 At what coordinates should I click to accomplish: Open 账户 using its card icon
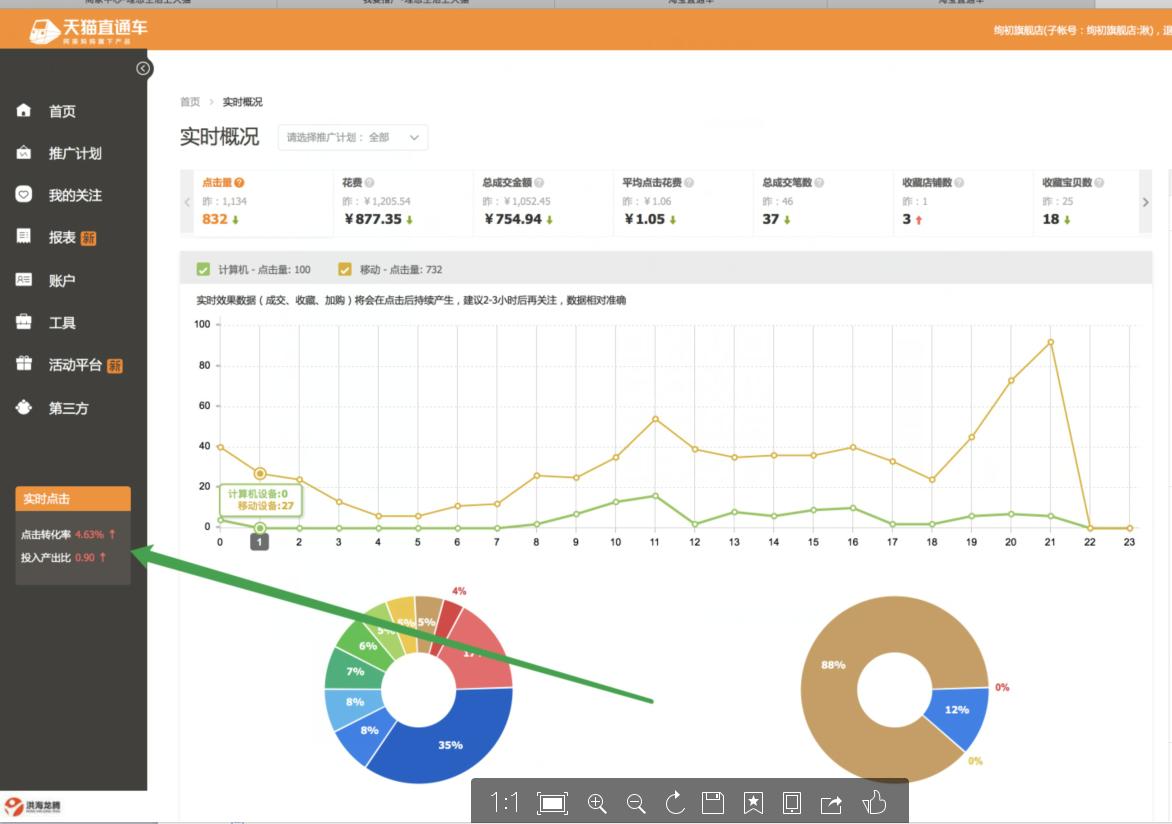point(24,280)
